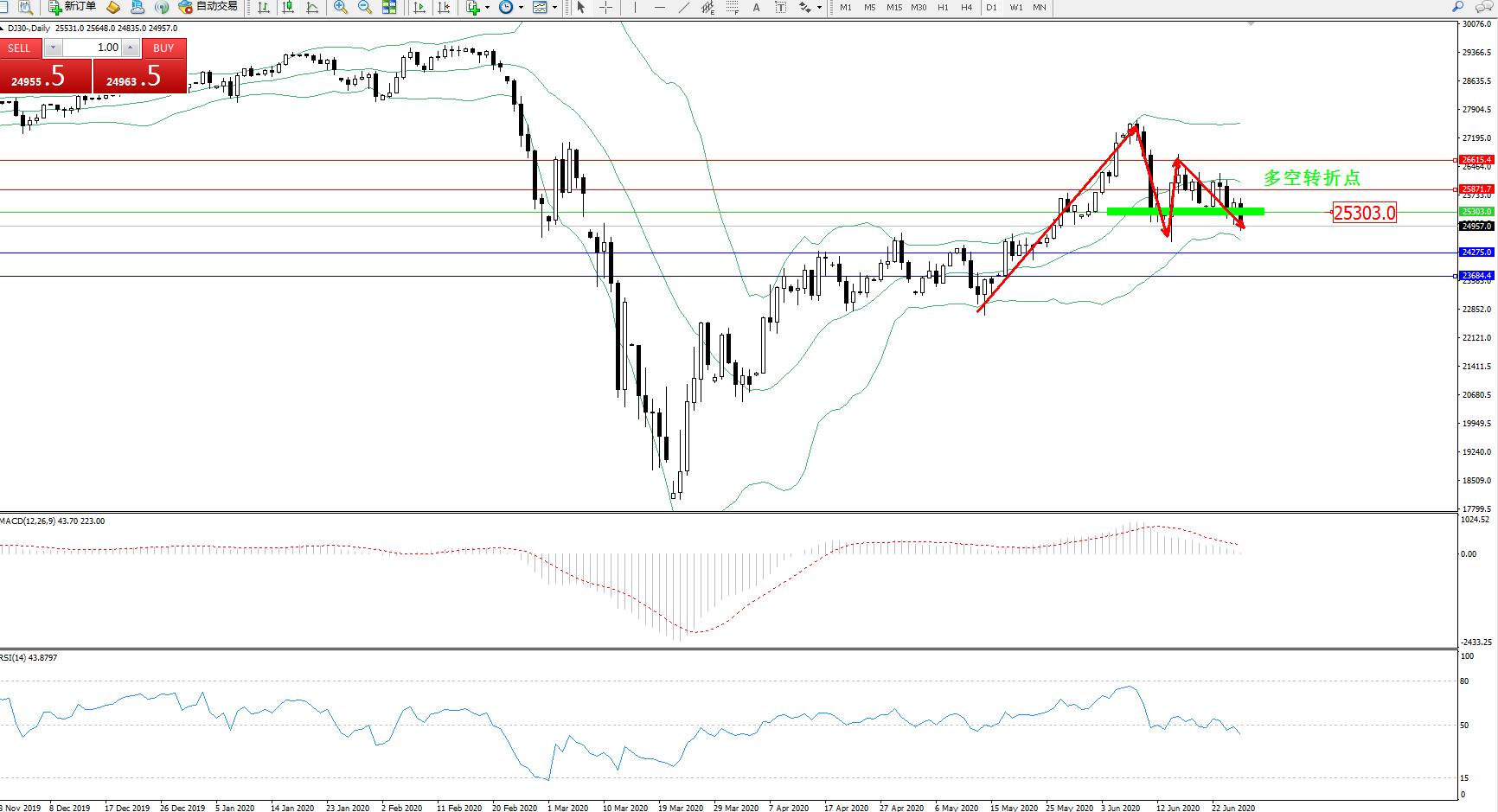Select the crosshair cursor tool
Screen dimensions: 1498x812
(606, 7)
